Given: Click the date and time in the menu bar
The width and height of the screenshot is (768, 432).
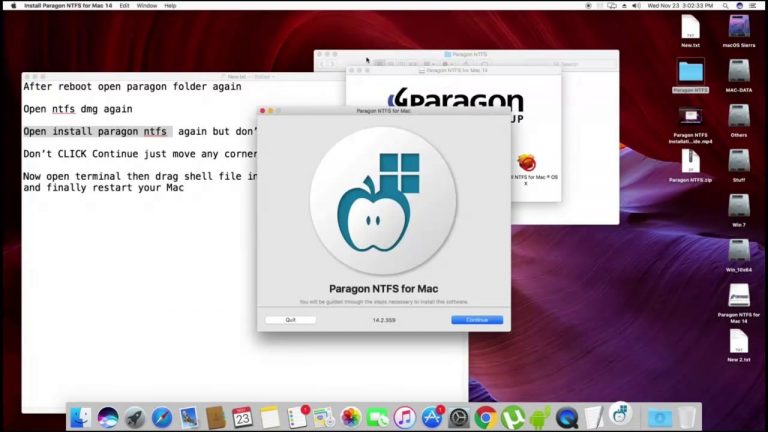Looking at the screenshot, I should pos(680,5).
